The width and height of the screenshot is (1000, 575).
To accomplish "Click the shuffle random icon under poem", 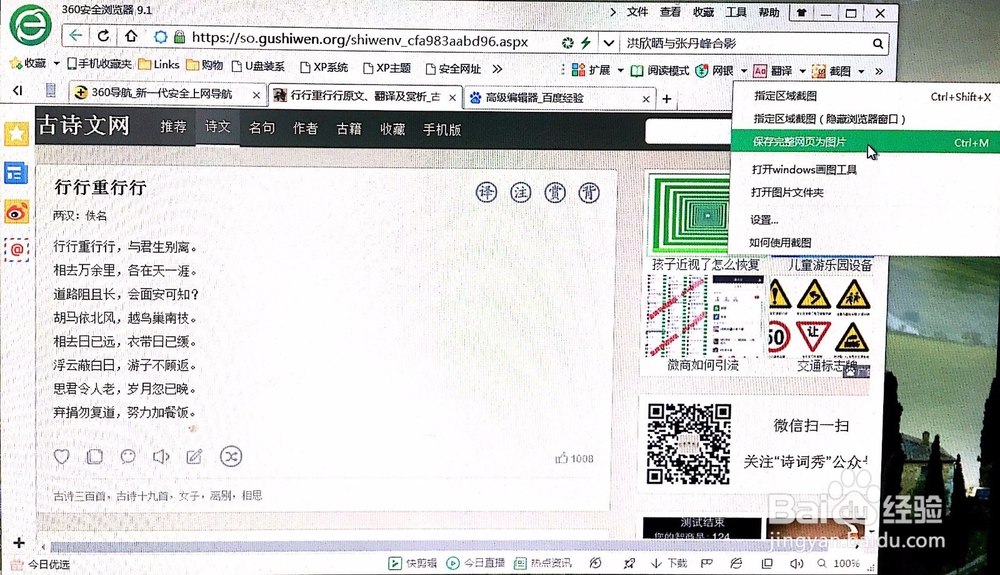I will (x=231, y=456).
